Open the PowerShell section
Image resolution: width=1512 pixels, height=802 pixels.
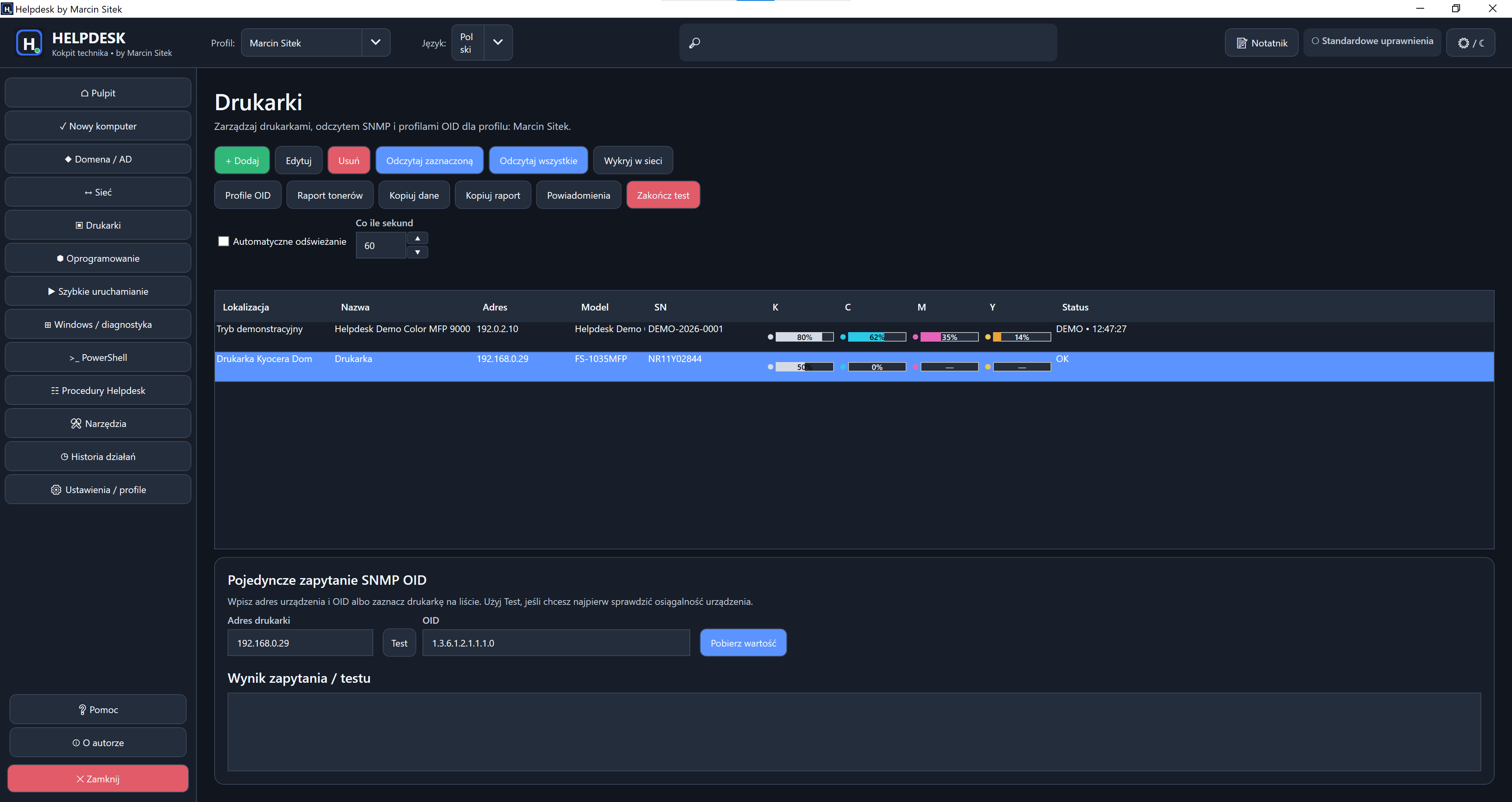(x=98, y=357)
